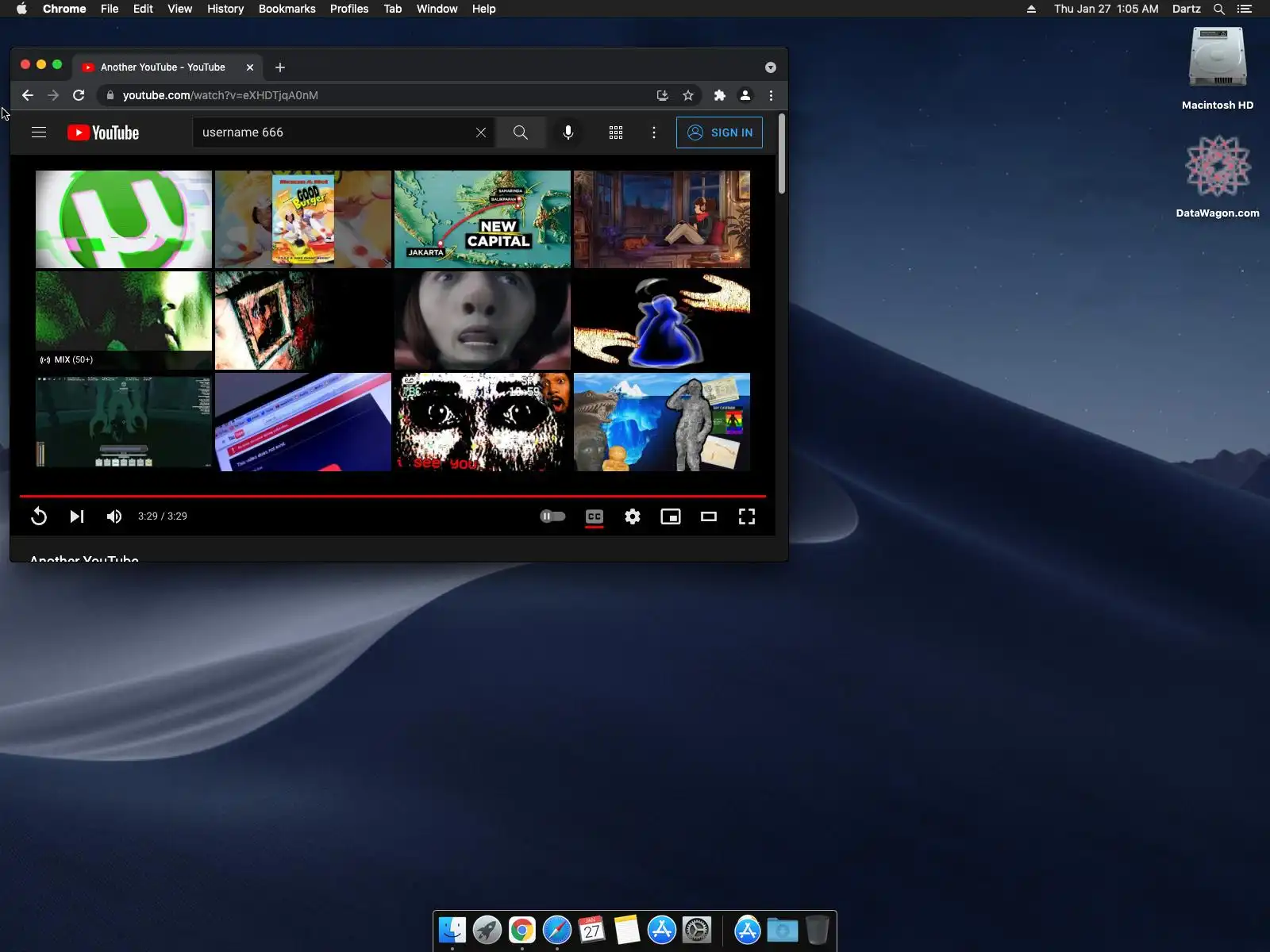Open the Apple menu
The width and height of the screenshot is (1270, 952).
click(x=21, y=9)
